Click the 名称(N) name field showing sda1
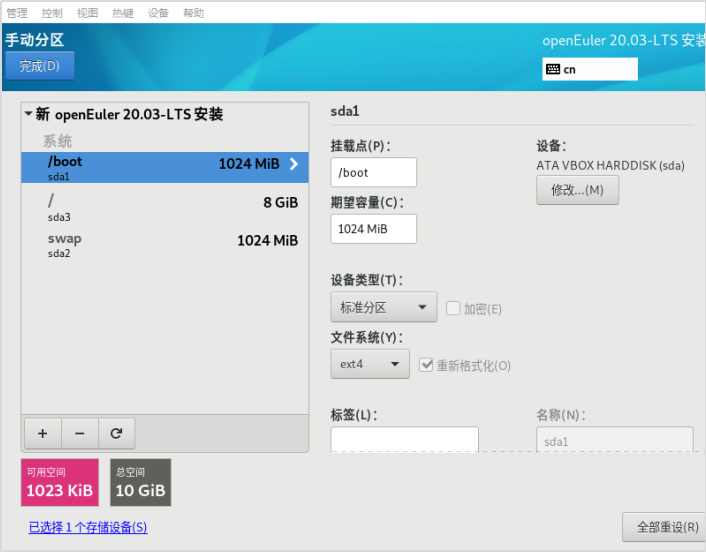Viewport: 706px width, 552px height. [614, 439]
